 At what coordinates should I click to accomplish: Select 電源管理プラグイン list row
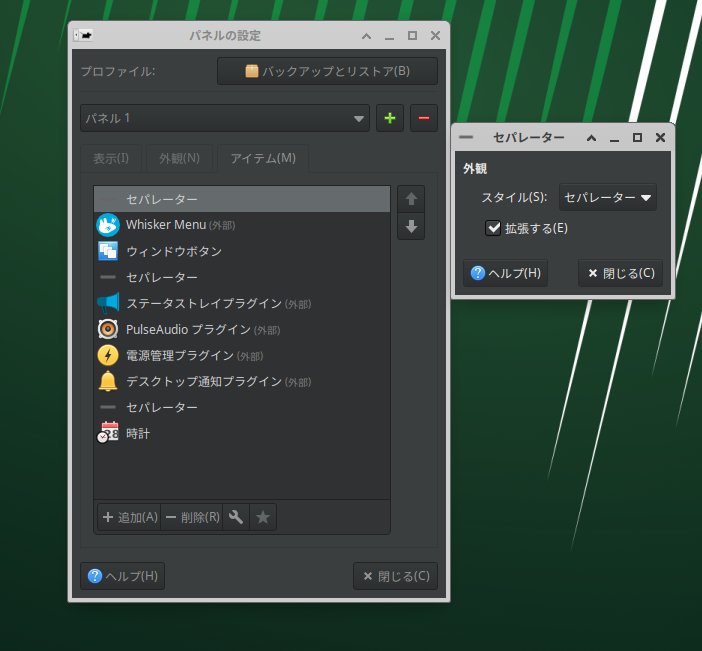click(x=242, y=355)
